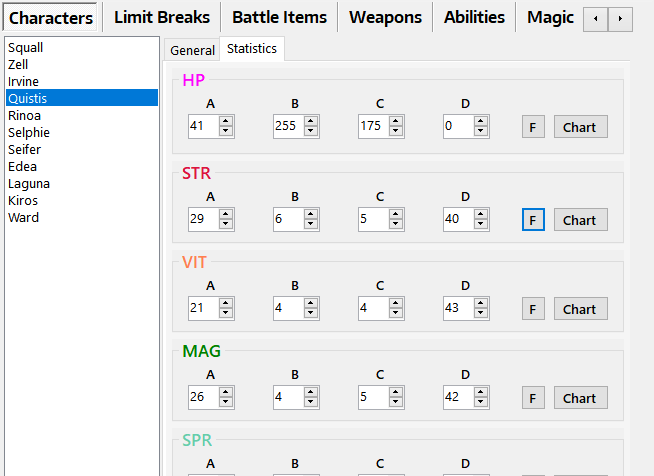Choose Ward from the list

click(82, 217)
